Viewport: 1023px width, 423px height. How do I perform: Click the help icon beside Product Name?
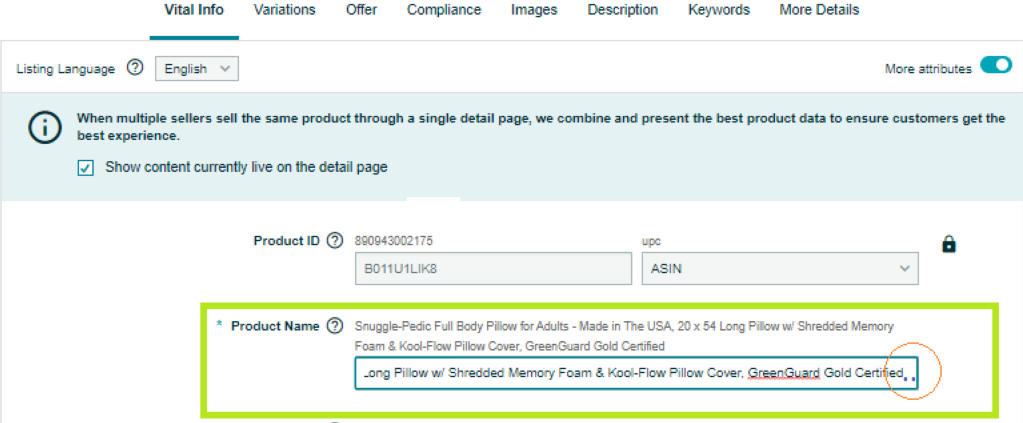tap(335, 326)
